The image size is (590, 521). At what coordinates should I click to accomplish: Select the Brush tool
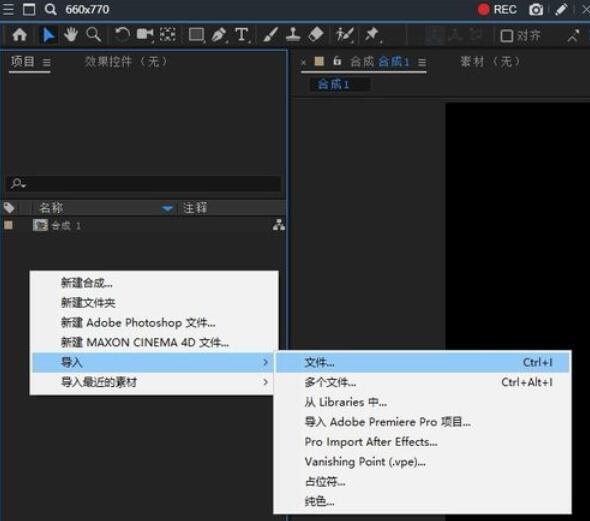tap(270, 35)
